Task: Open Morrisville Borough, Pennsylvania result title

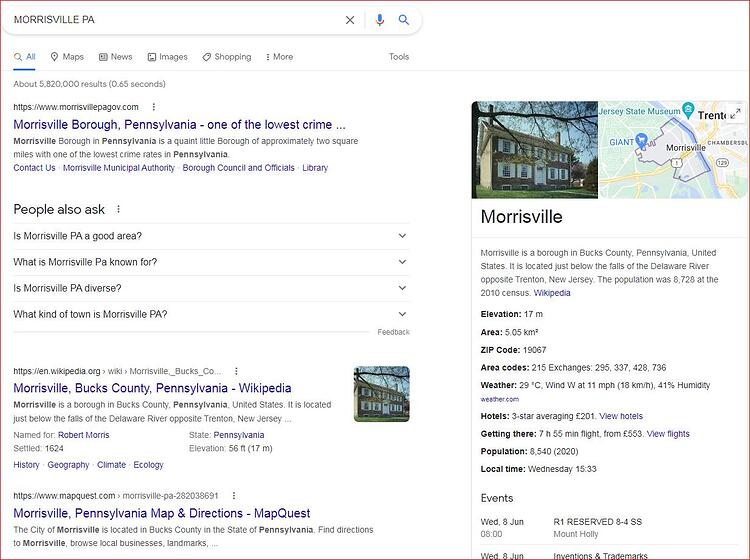Action: tap(179, 124)
